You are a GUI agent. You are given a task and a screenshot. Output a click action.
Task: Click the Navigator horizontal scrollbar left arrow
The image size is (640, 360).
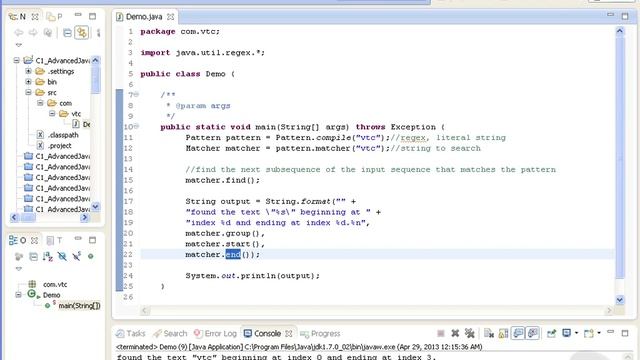click(14, 218)
